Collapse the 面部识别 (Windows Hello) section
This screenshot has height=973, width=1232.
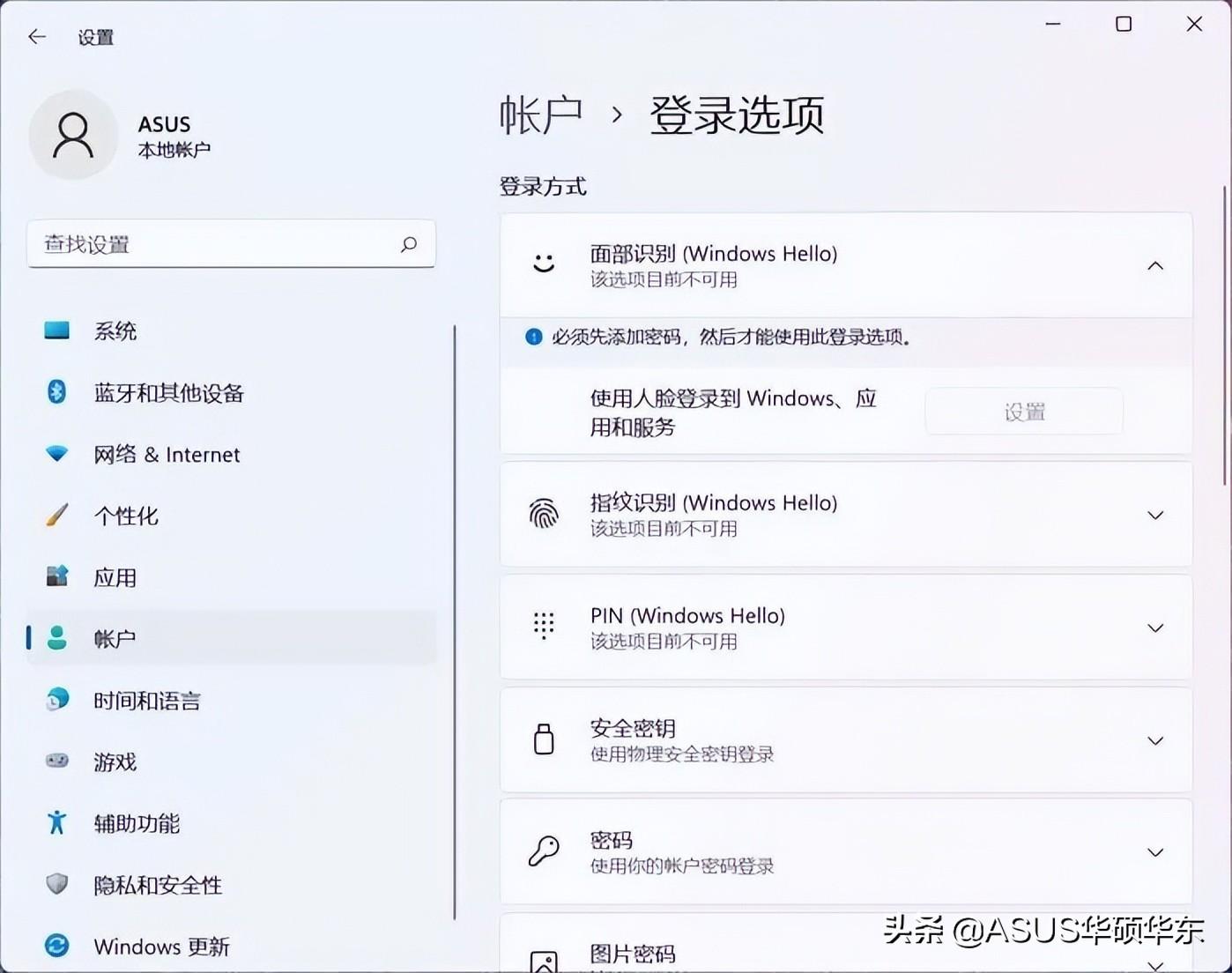(x=1155, y=265)
